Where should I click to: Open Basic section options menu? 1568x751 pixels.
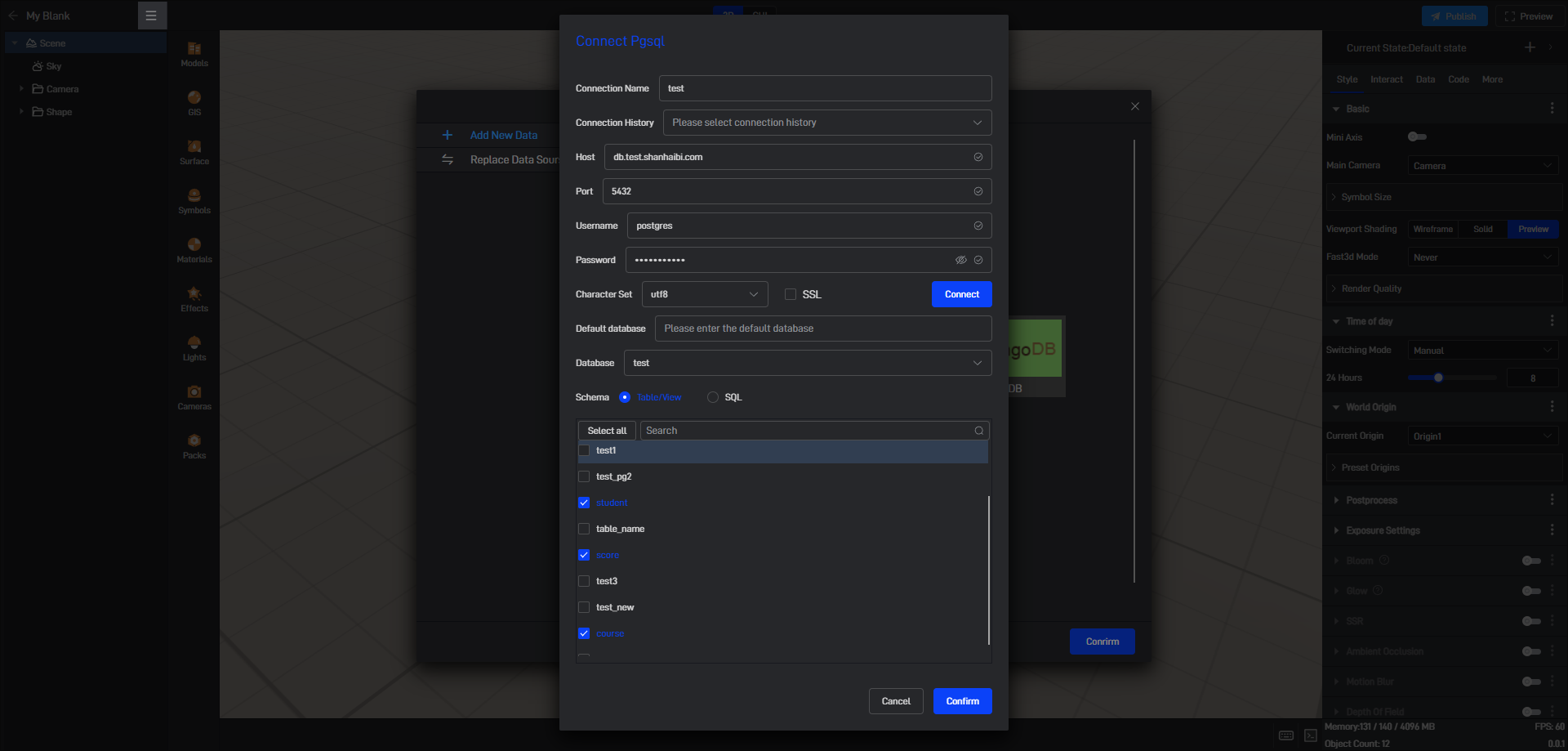[1552, 108]
